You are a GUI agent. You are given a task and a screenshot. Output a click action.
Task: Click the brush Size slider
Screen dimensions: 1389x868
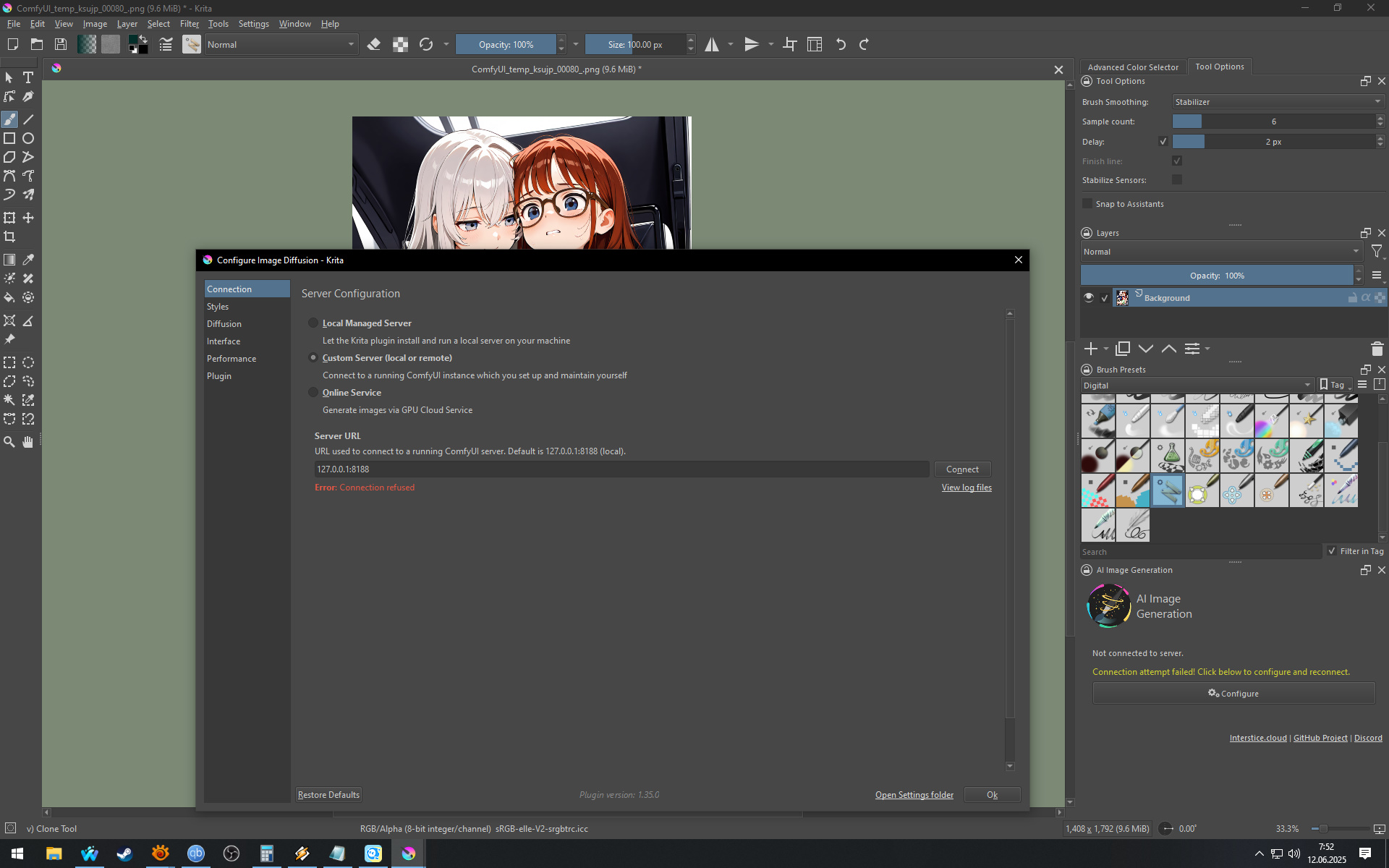(635, 45)
